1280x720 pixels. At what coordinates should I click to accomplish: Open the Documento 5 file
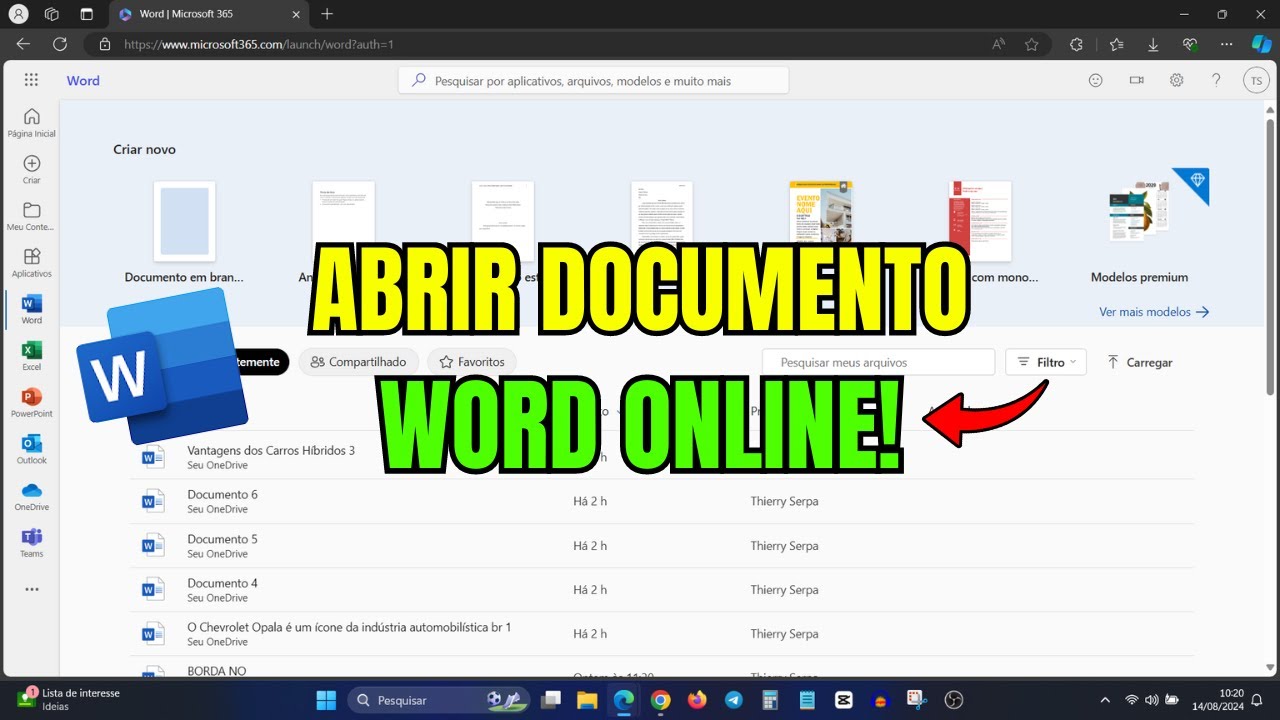pos(222,539)
